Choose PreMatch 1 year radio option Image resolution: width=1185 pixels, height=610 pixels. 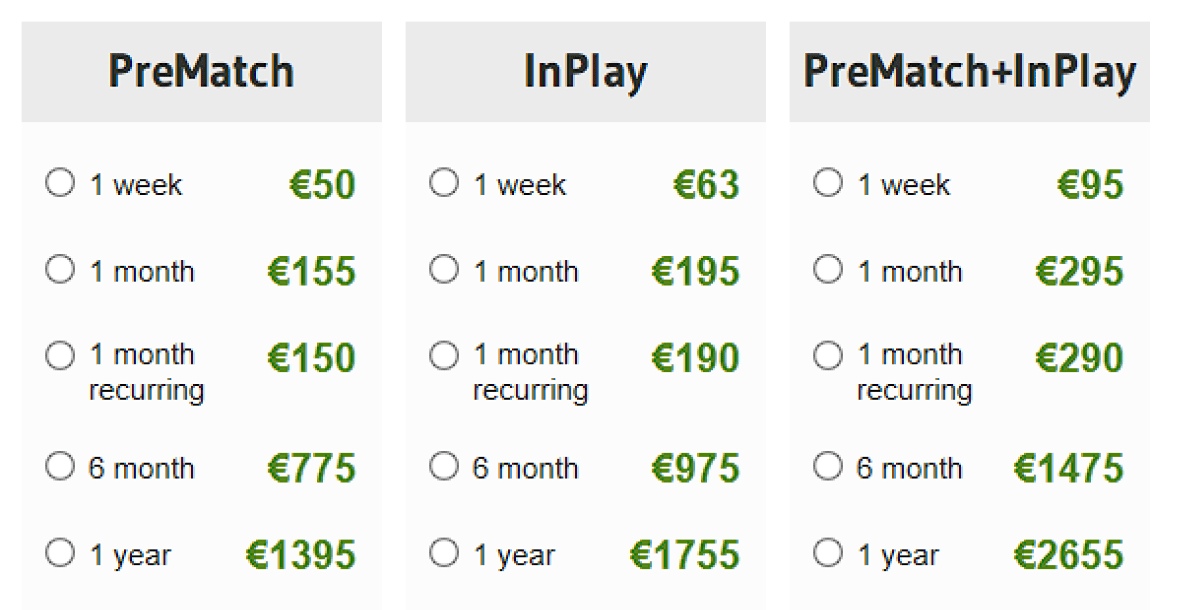coord(60,553)
